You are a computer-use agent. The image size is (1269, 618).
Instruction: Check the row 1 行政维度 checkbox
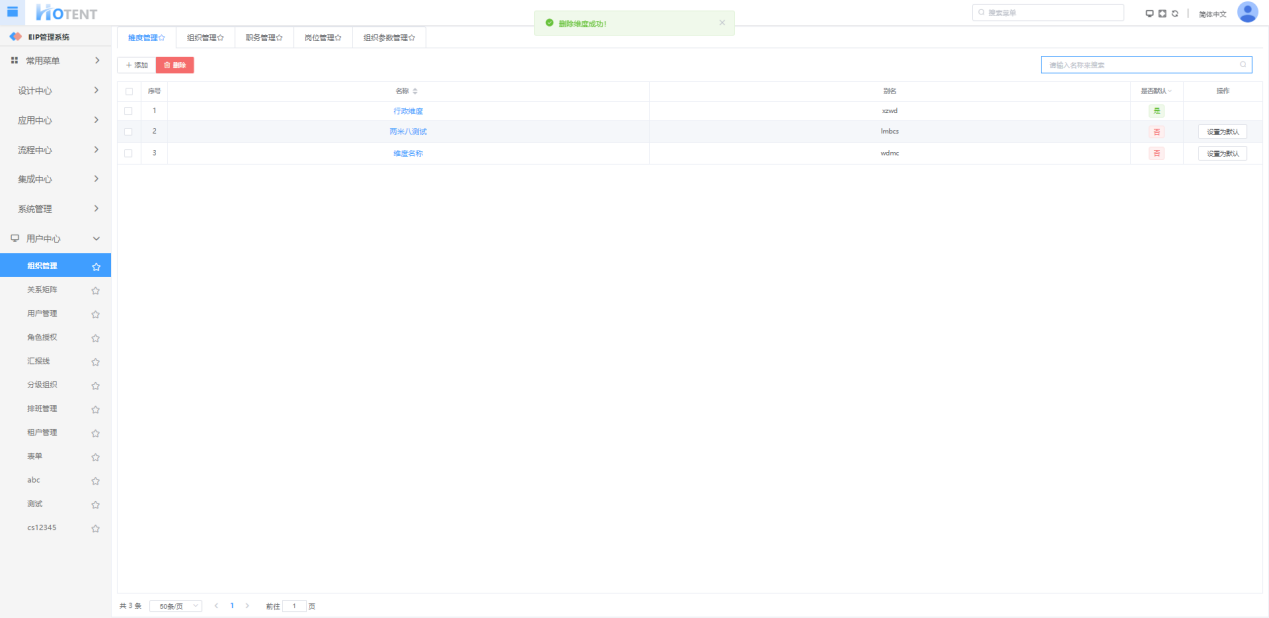128,111
